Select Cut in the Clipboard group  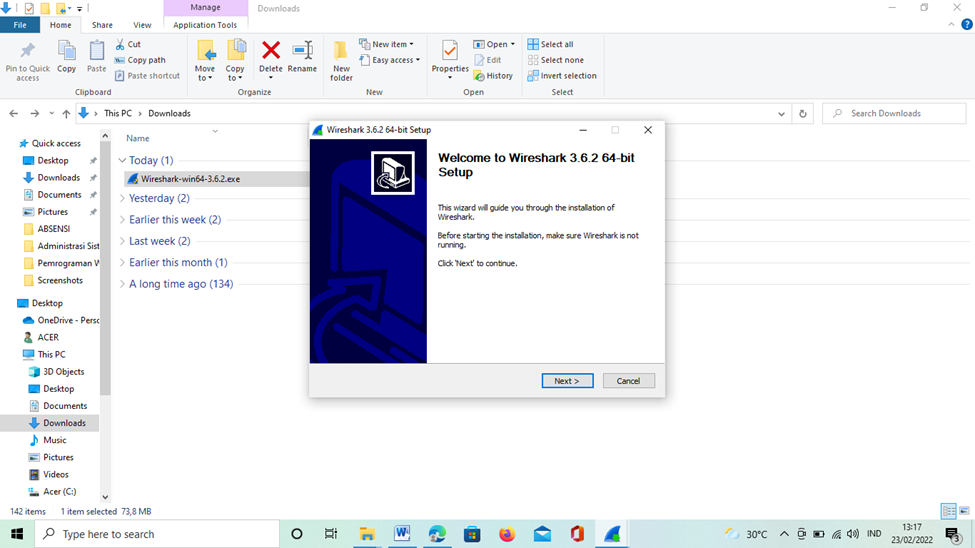coord(128,44)
